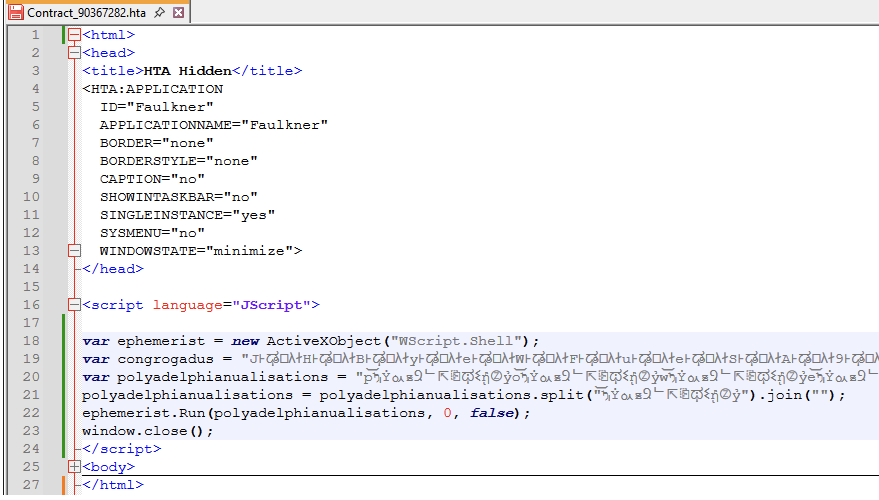Viewport: 879px width, 500px height.
Task: Collapse the head fold marker on line 2
Action: coord(74,53)
